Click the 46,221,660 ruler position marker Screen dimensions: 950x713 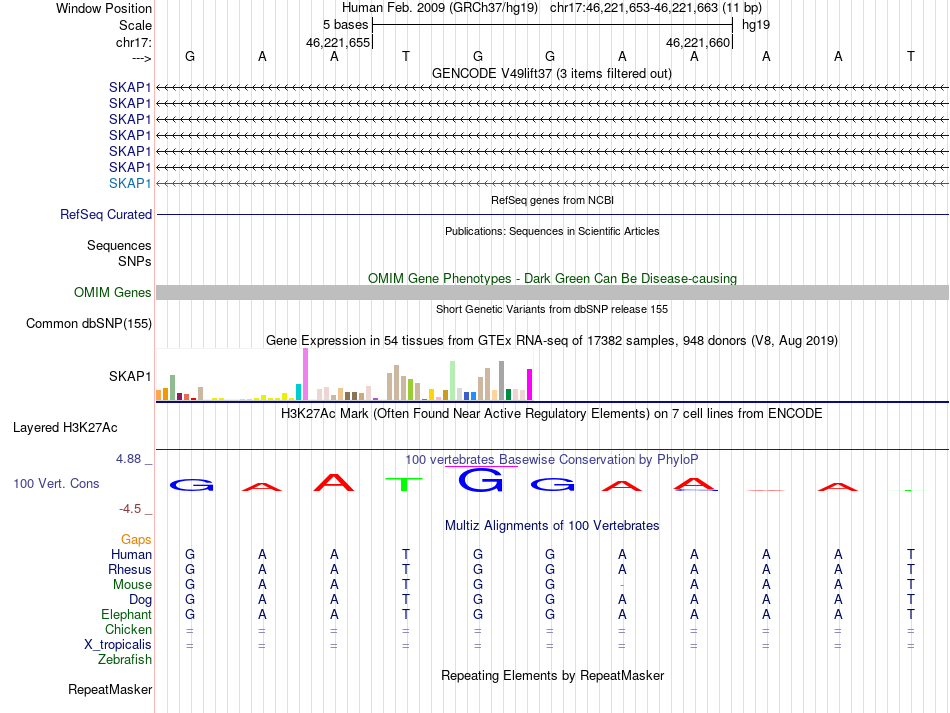tap(697, 42)
